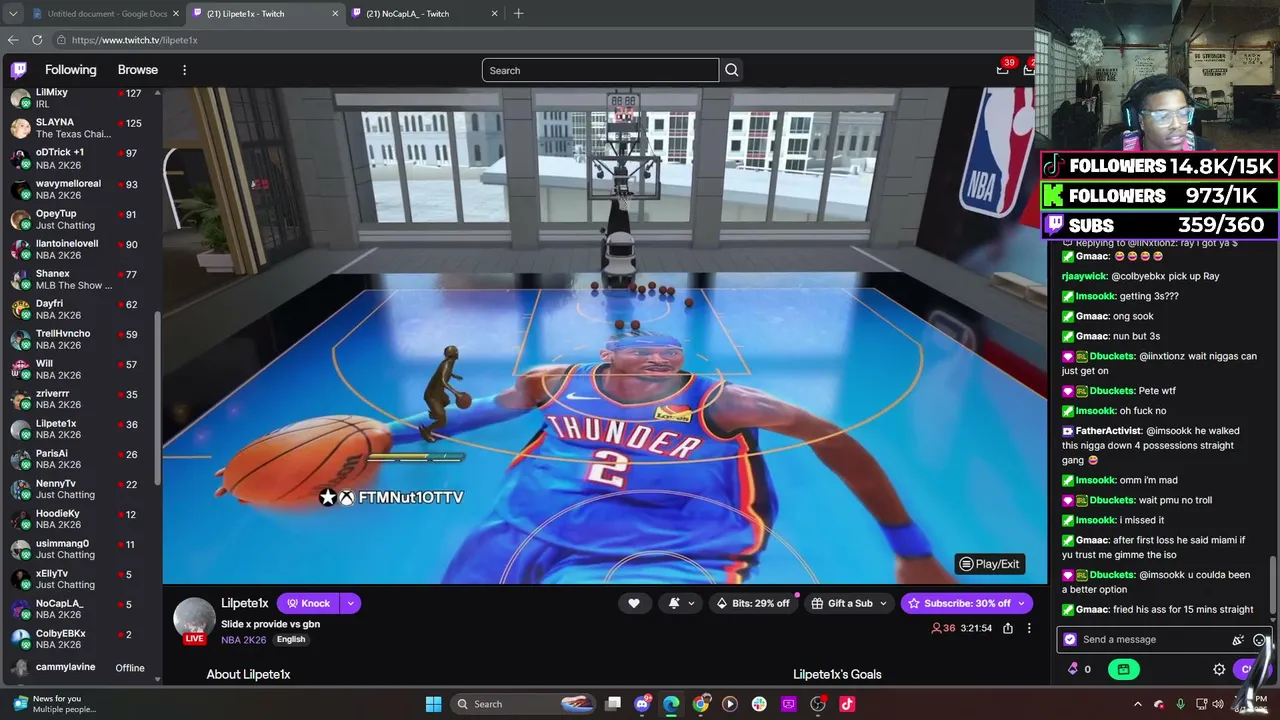Screen dimensions: 1280x720
Task: Click the Play/Exit button on video
Action: click(989, 564)
